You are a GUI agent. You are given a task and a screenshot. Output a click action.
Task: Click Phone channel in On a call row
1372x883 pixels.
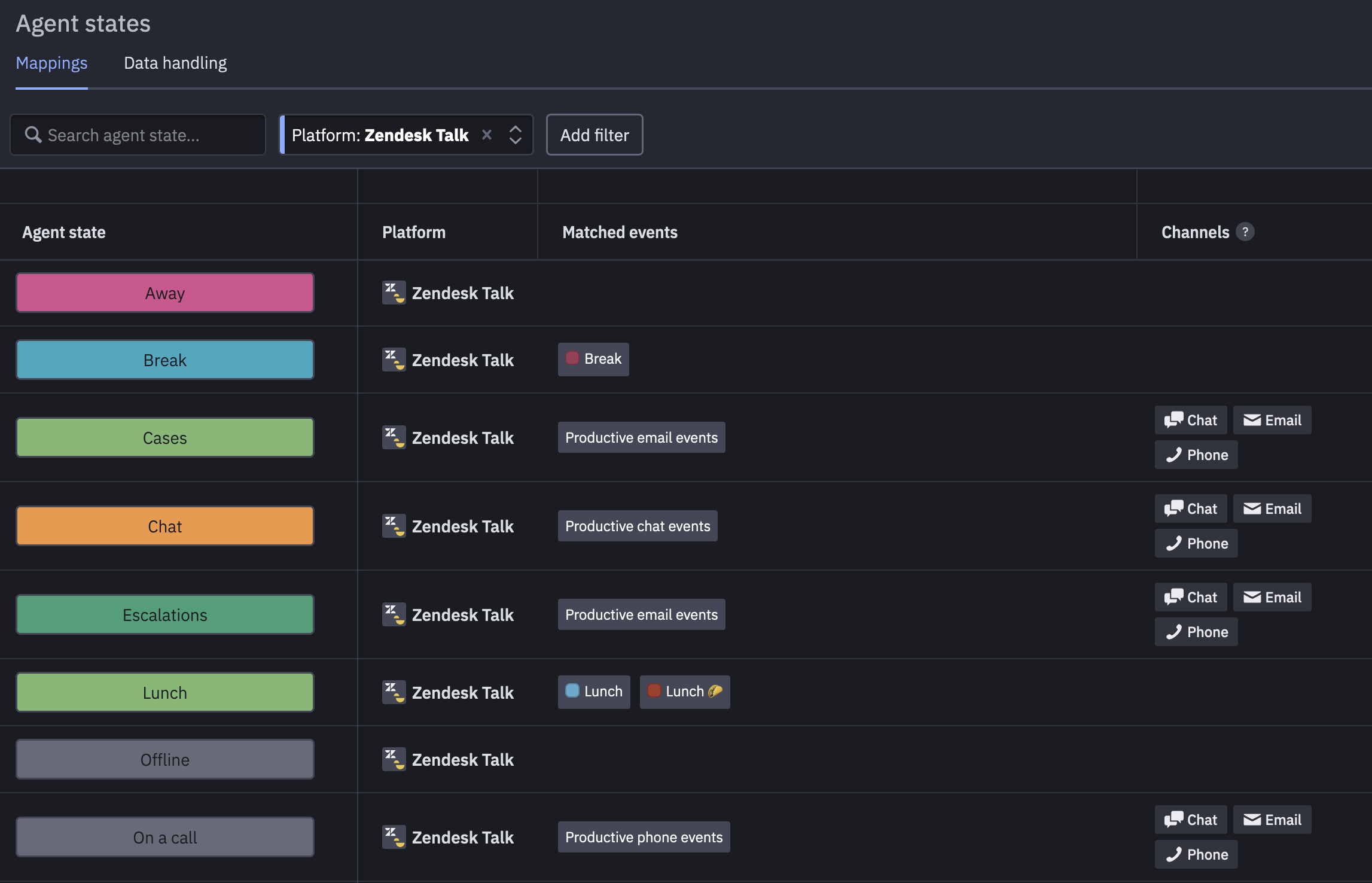[1196, 855]
